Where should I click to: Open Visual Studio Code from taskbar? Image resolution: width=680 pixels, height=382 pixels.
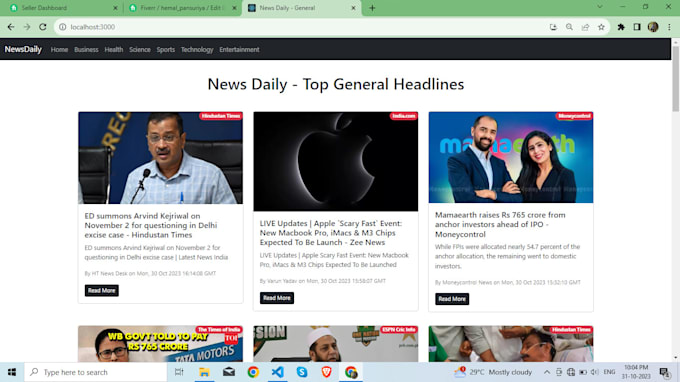click(x=278, y=372)
